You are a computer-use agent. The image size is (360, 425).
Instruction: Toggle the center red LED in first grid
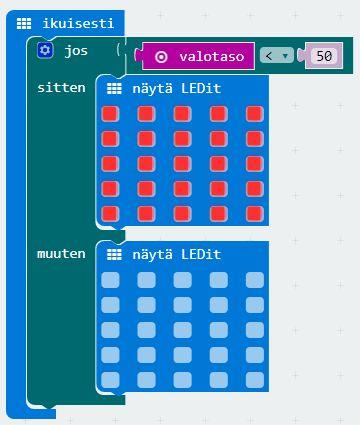point(182,164)
